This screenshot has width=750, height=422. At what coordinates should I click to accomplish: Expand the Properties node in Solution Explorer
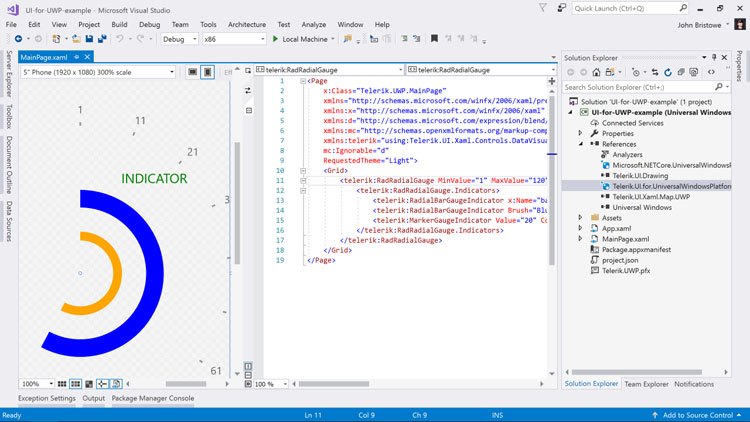tap(580, 133)
